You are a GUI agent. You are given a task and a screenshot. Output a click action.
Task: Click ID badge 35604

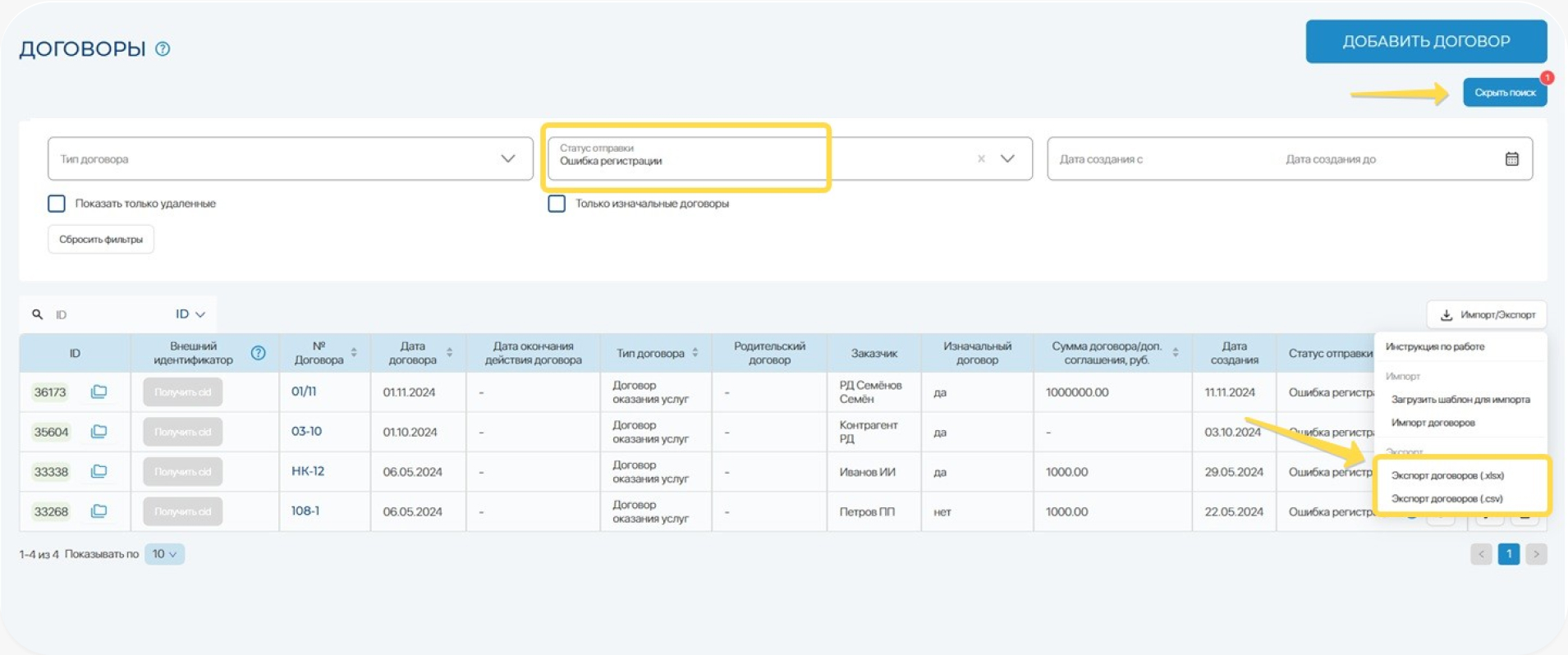(x=51, y=432)
